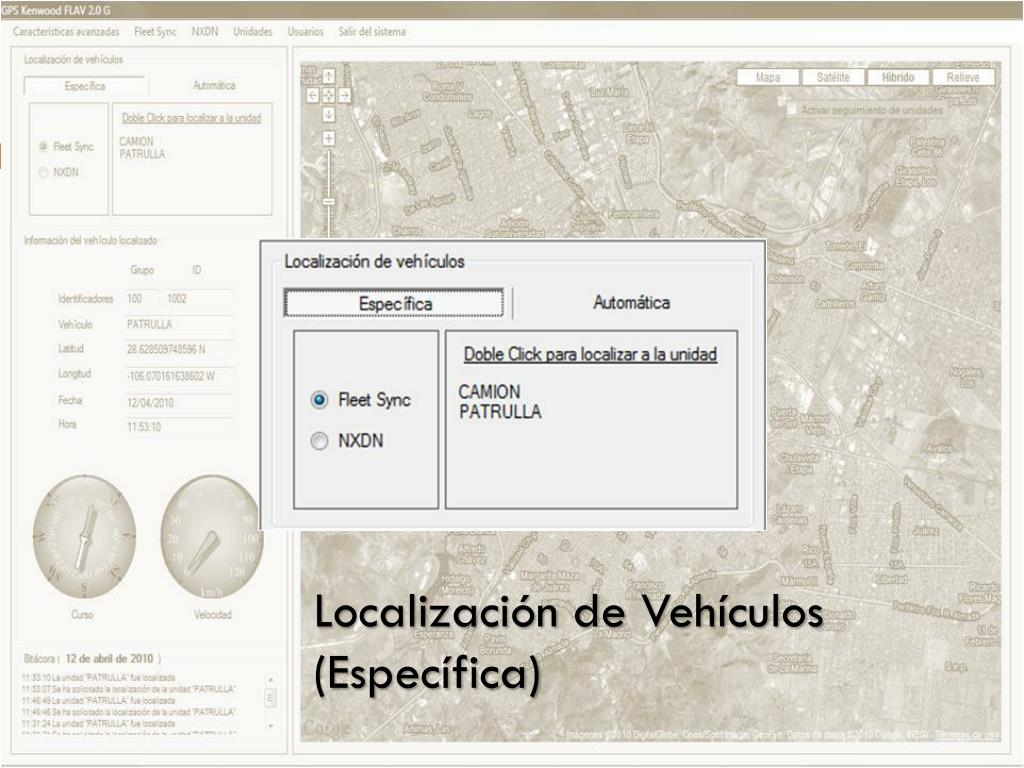
Task: Select log entry at 11:46:49
Action: point(99,700)
